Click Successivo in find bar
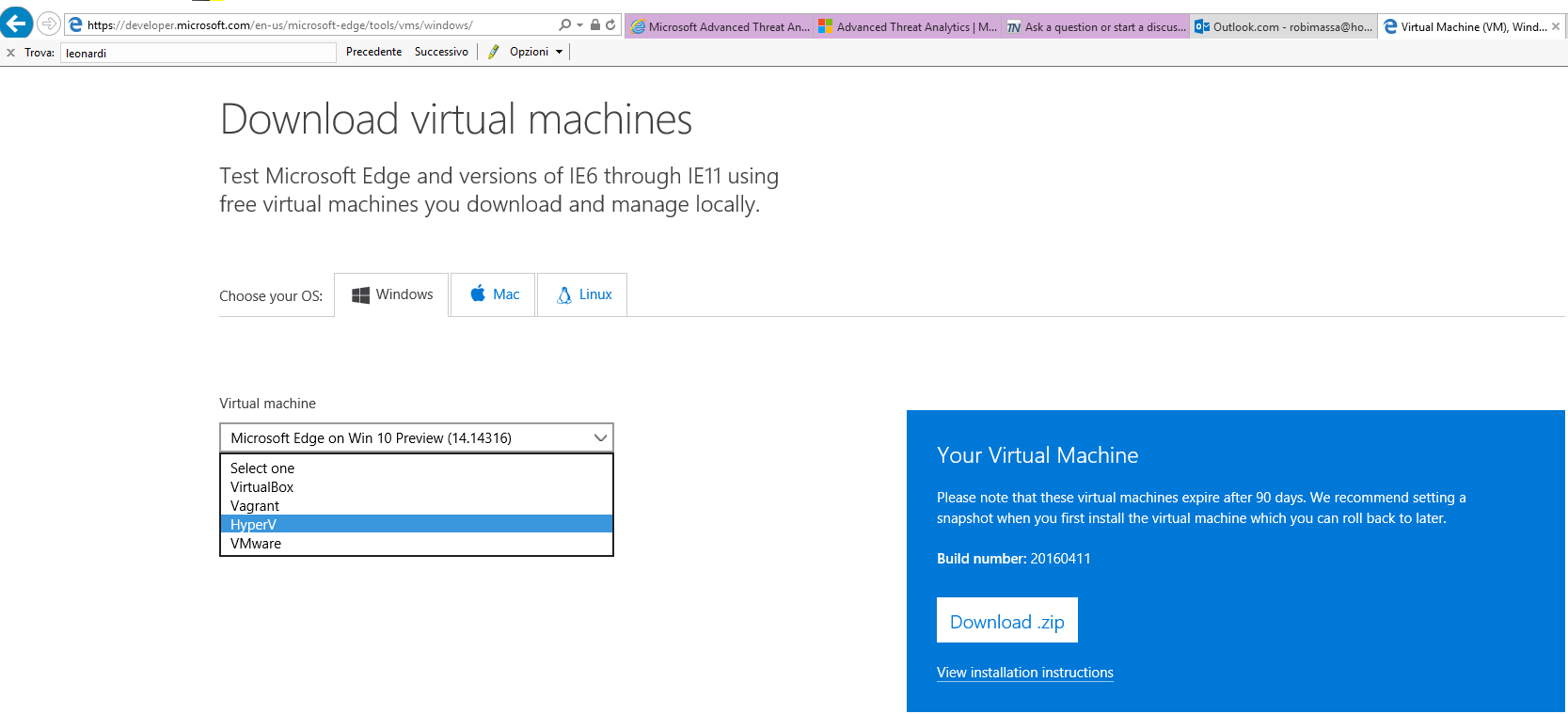The width and height of the screenshot is (1568, 714). pyautogui.click(x=441, y=52)
